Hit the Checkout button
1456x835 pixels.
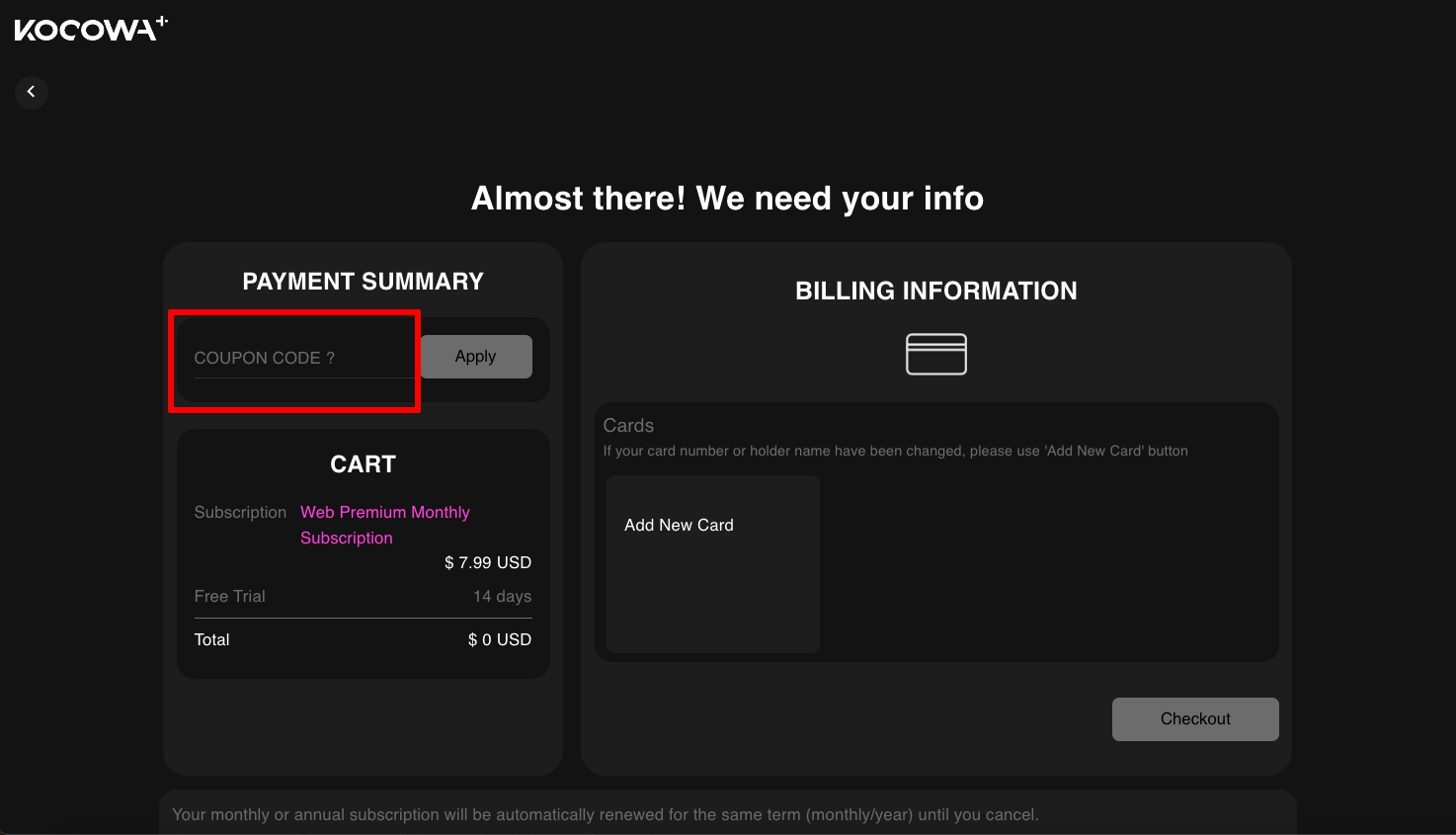click(1194, 719)
